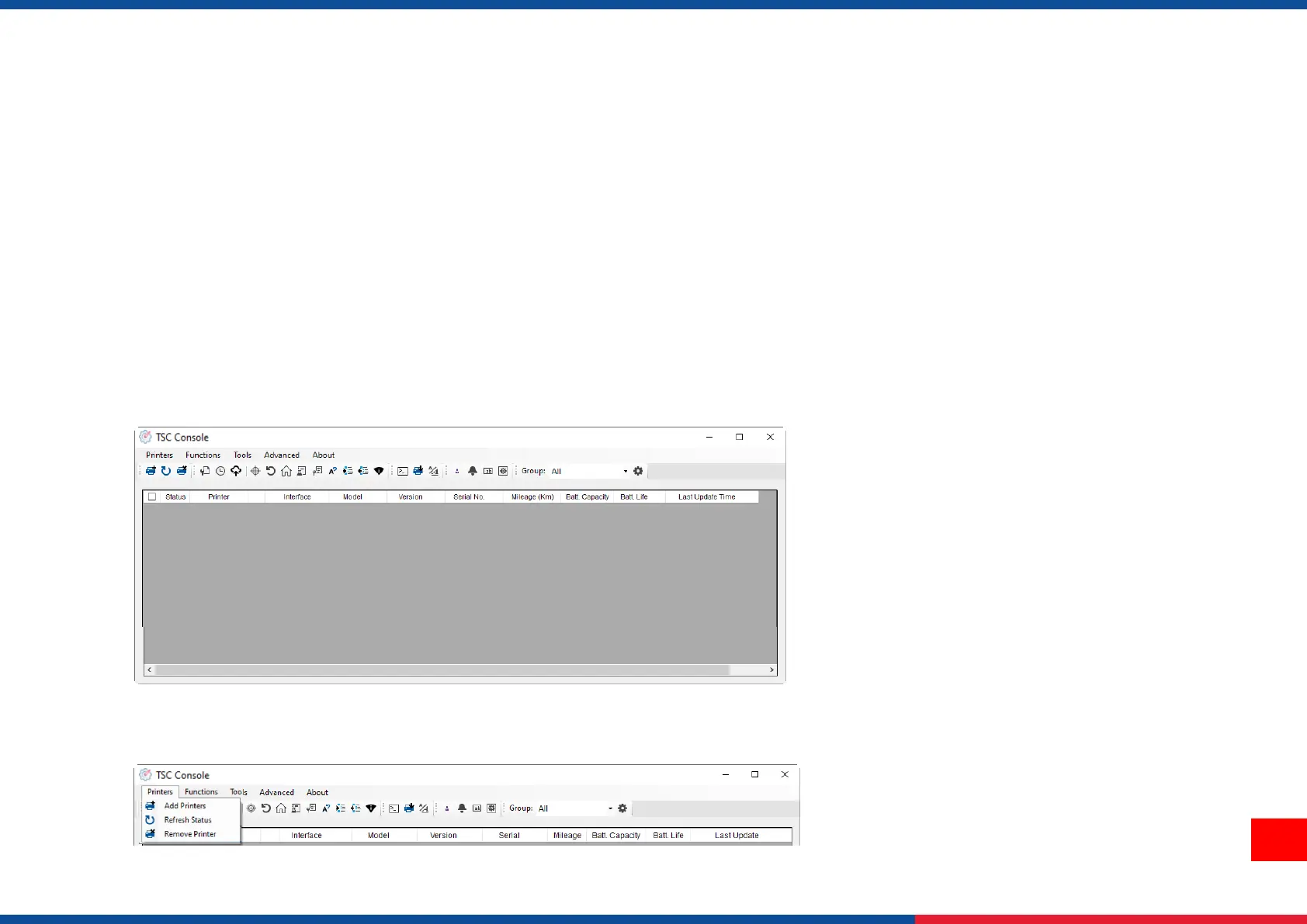Open the About menu in upper window
This screenshot has height=924, width=1307.
click(324, 455)
